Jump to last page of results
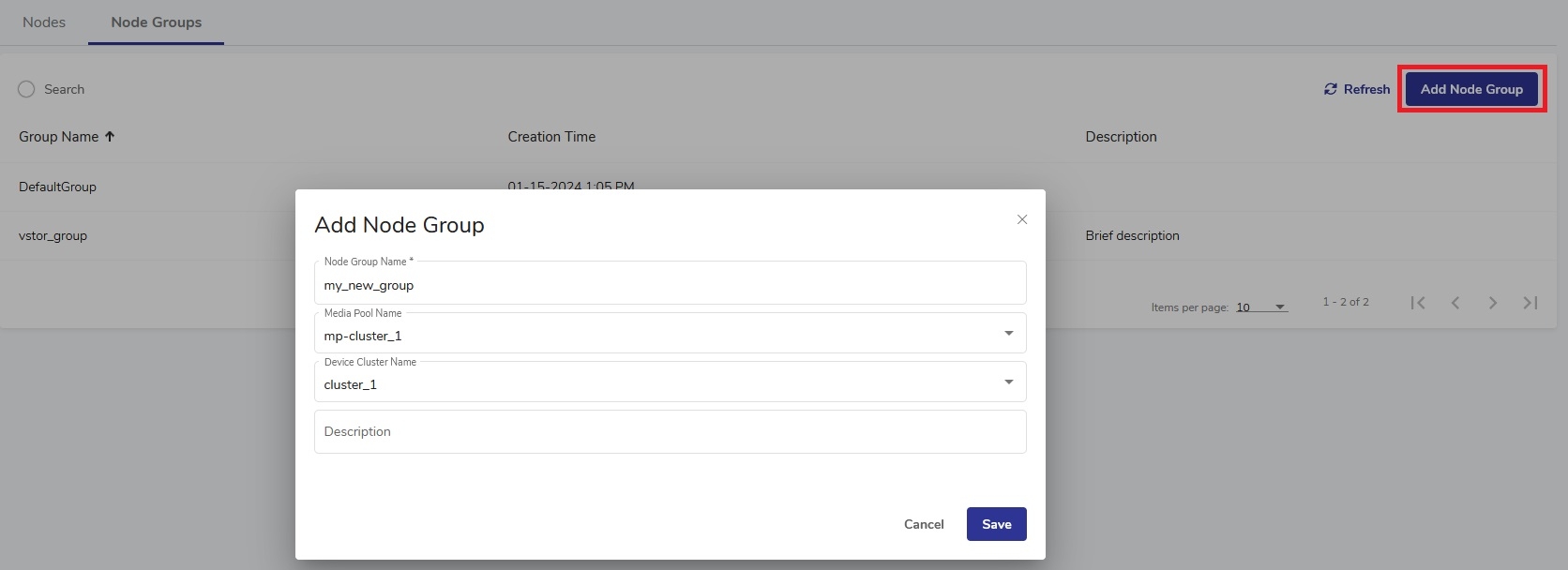The width and height of the screenshot is (1568, 570). point(1530,303)
